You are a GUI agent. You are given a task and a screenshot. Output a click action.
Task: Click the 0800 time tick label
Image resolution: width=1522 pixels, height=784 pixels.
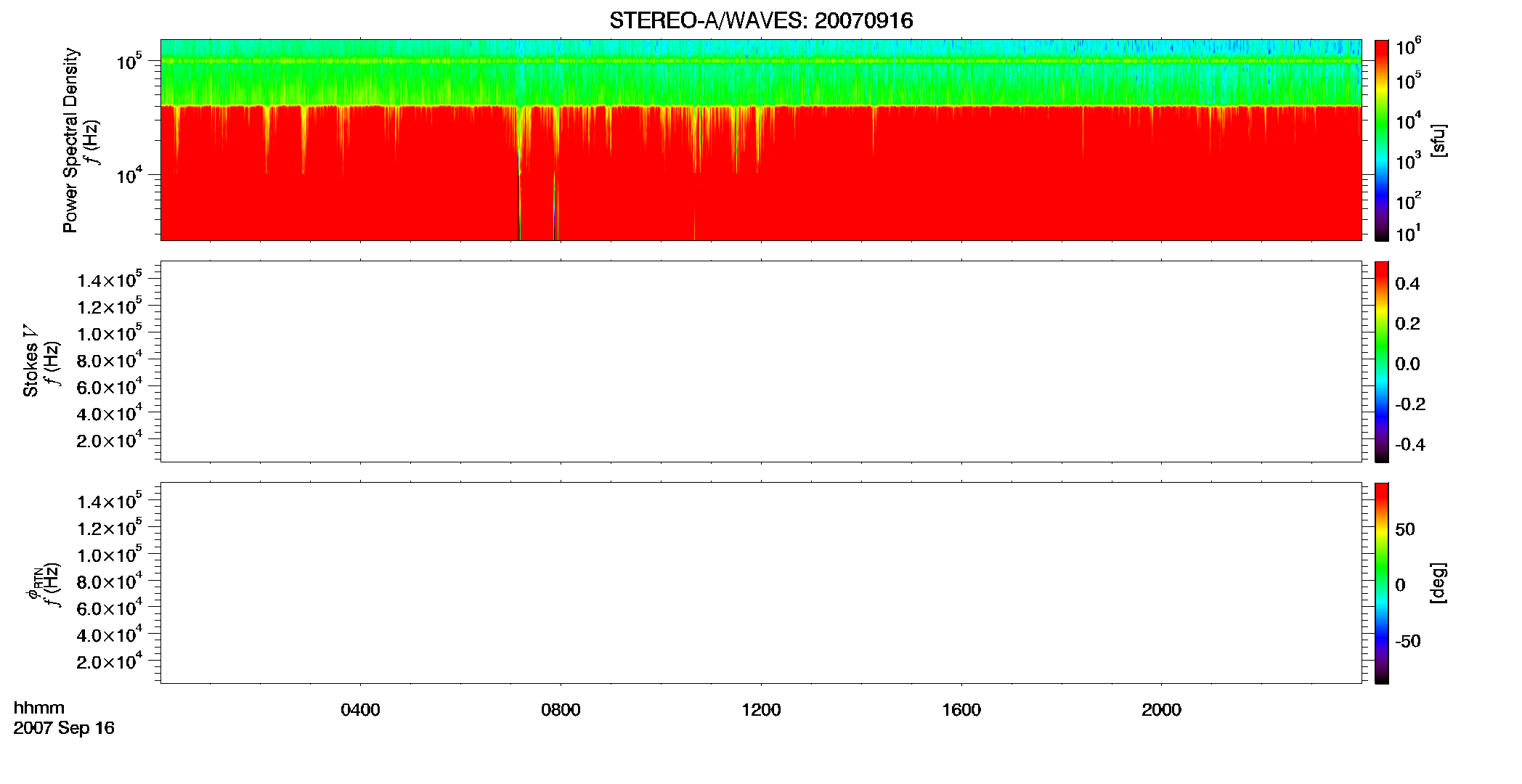coord(561,710)
